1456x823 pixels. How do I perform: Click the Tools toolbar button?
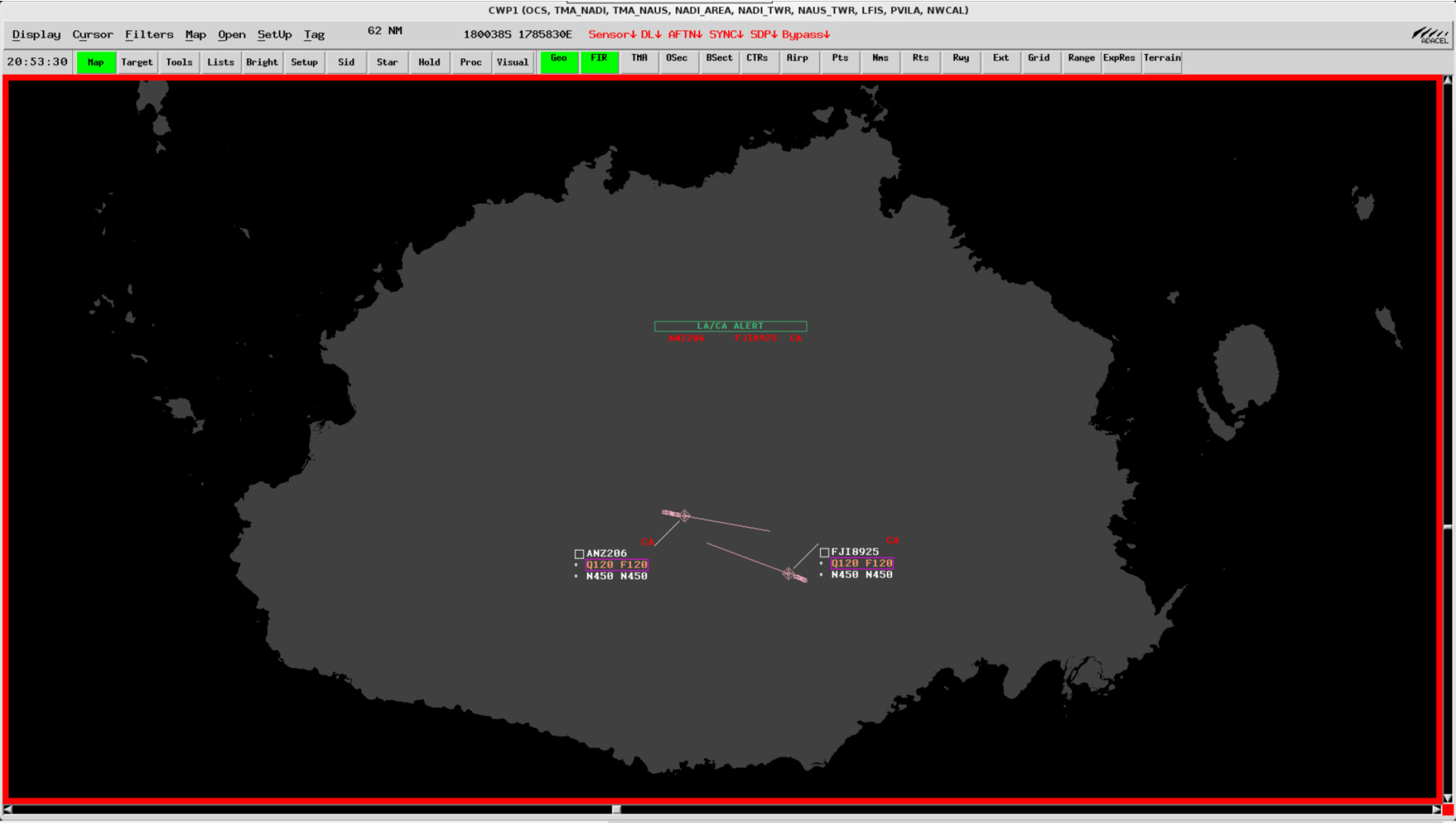click(x=179, y=62)
